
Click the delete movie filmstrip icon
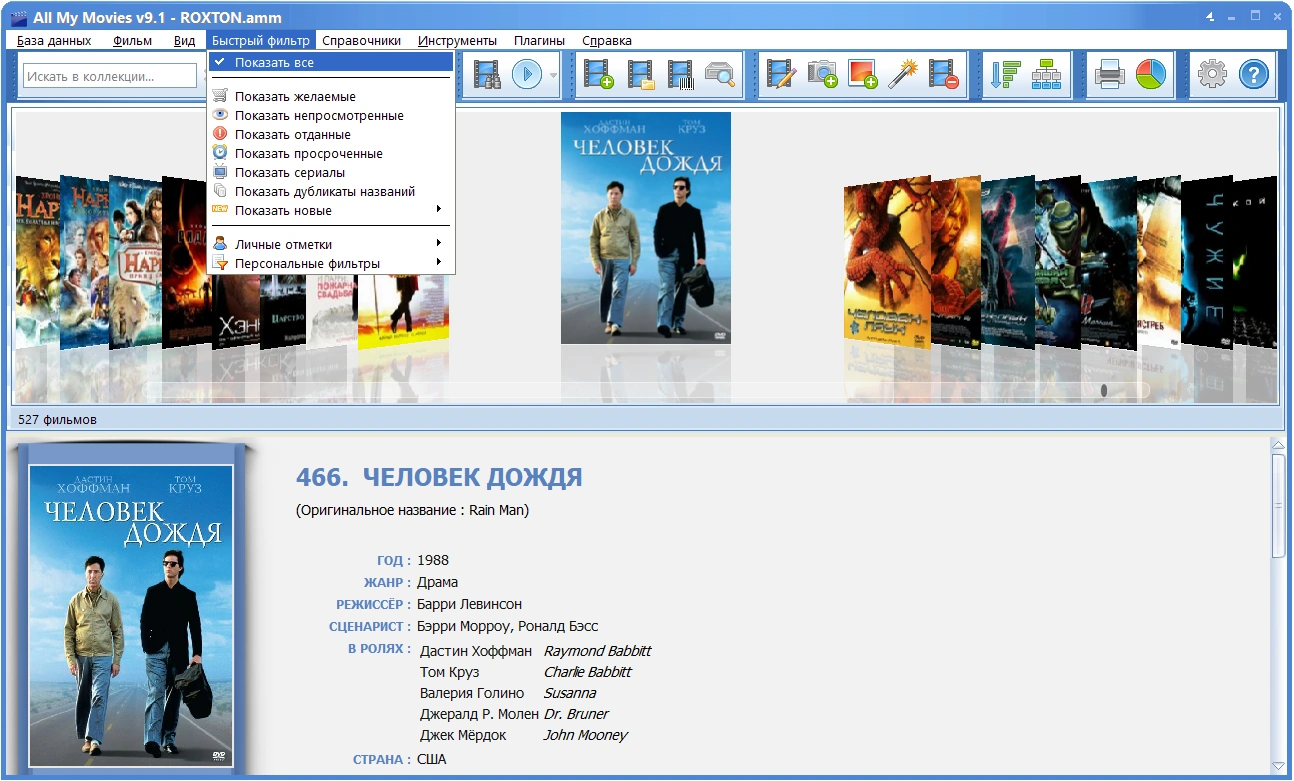pyautogui.click(x=943, y=75)
